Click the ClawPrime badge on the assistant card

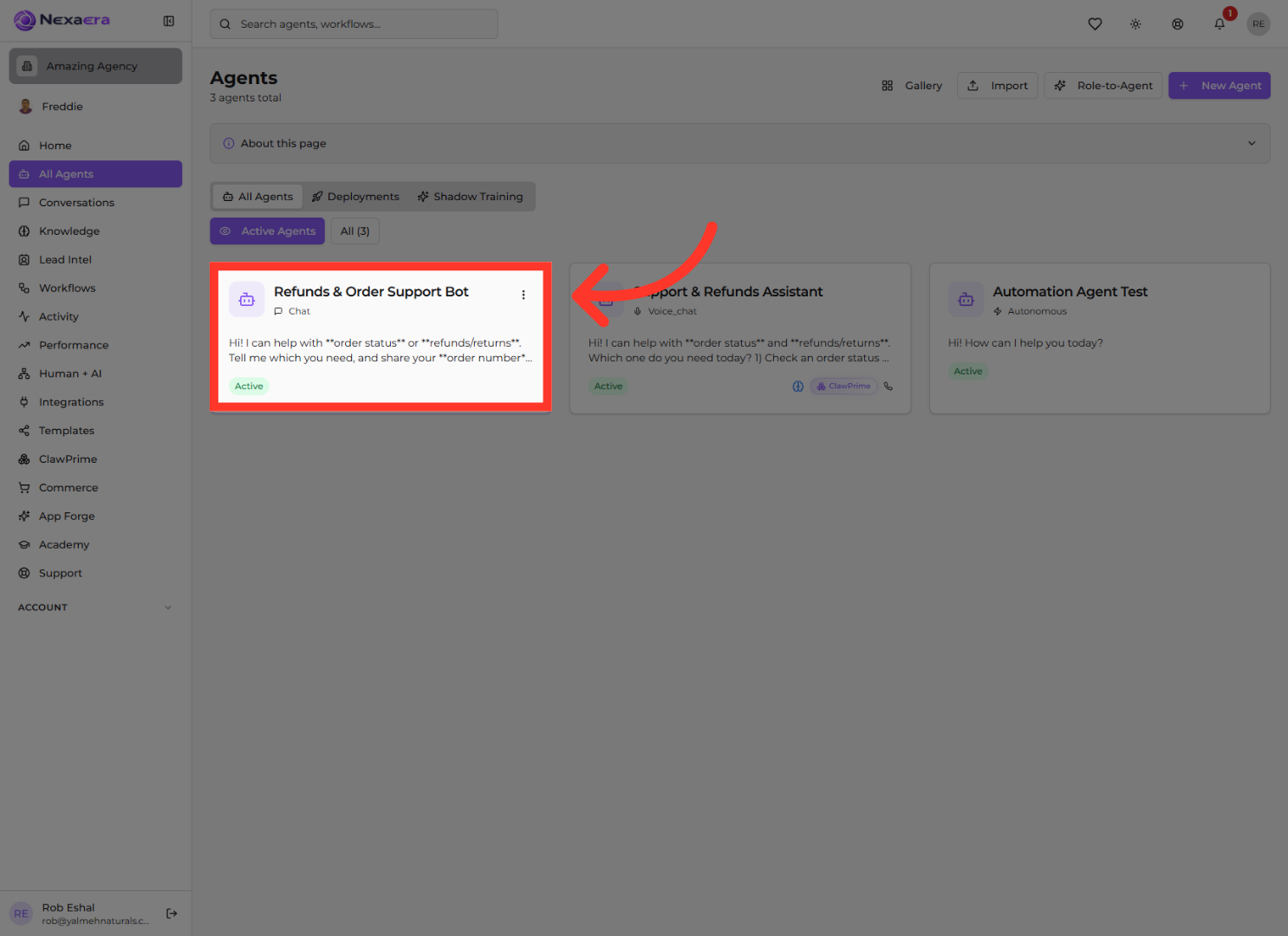pos(843,387)
